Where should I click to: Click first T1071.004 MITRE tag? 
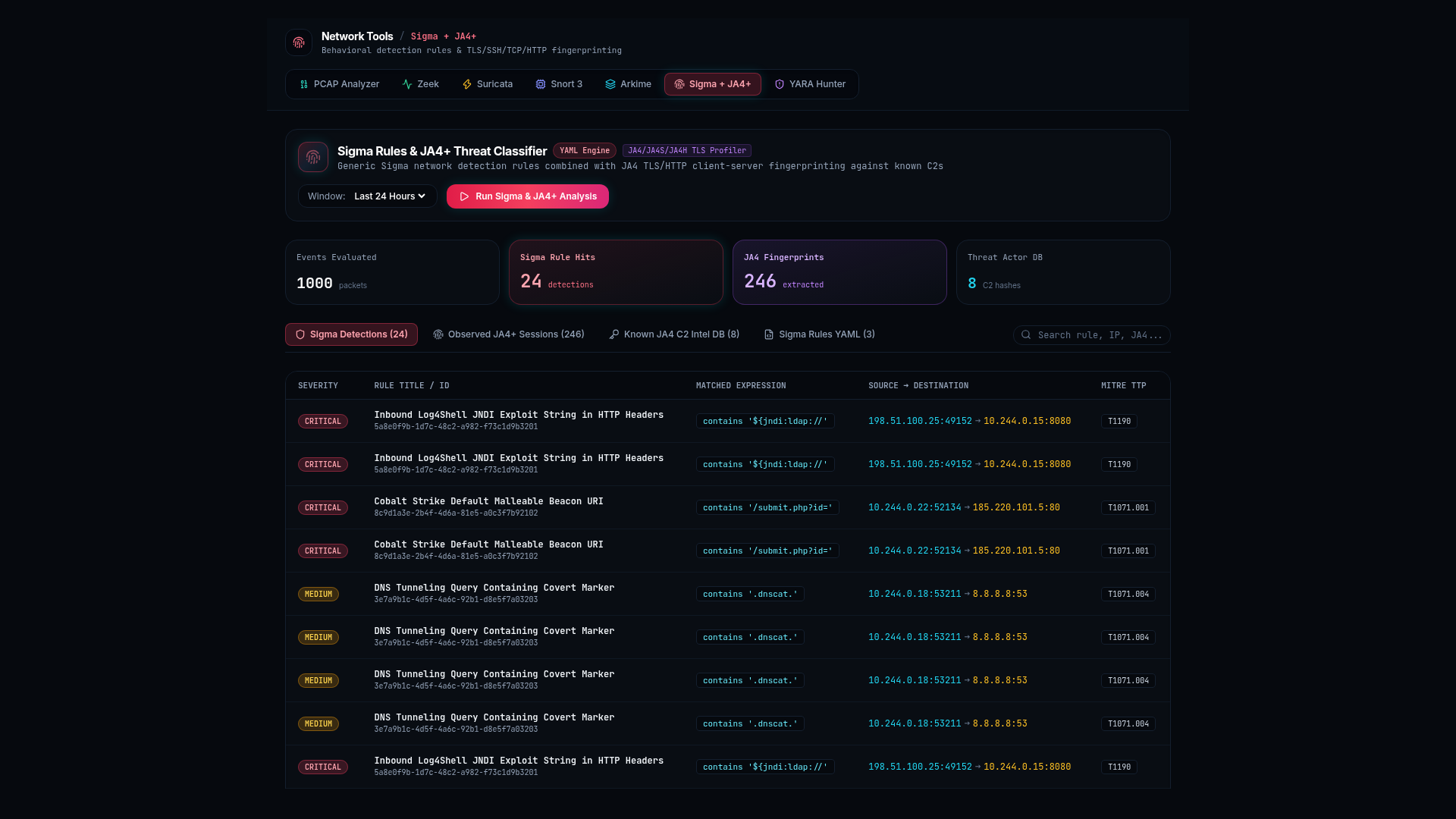coord(1128,595)
